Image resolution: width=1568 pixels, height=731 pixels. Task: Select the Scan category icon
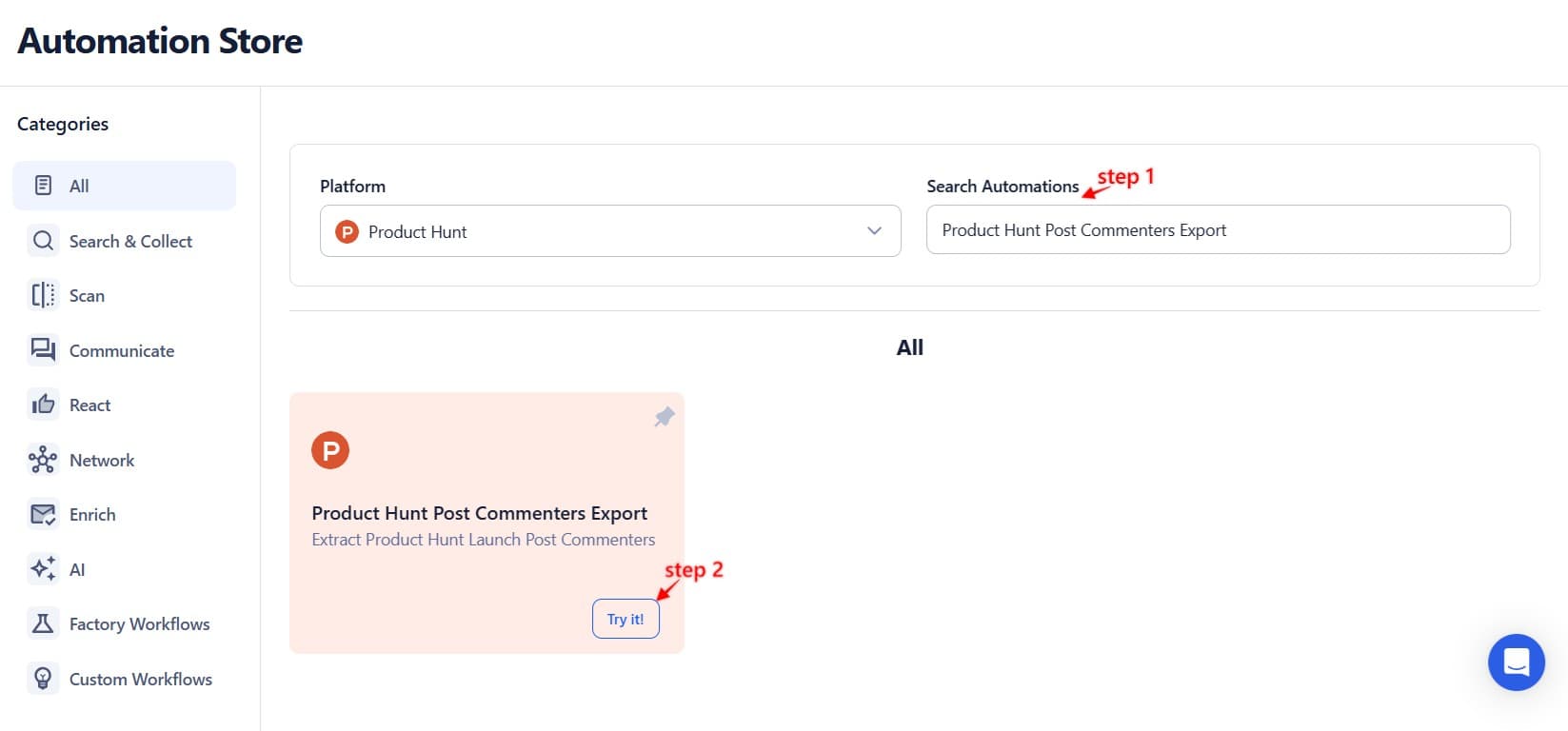43,295
